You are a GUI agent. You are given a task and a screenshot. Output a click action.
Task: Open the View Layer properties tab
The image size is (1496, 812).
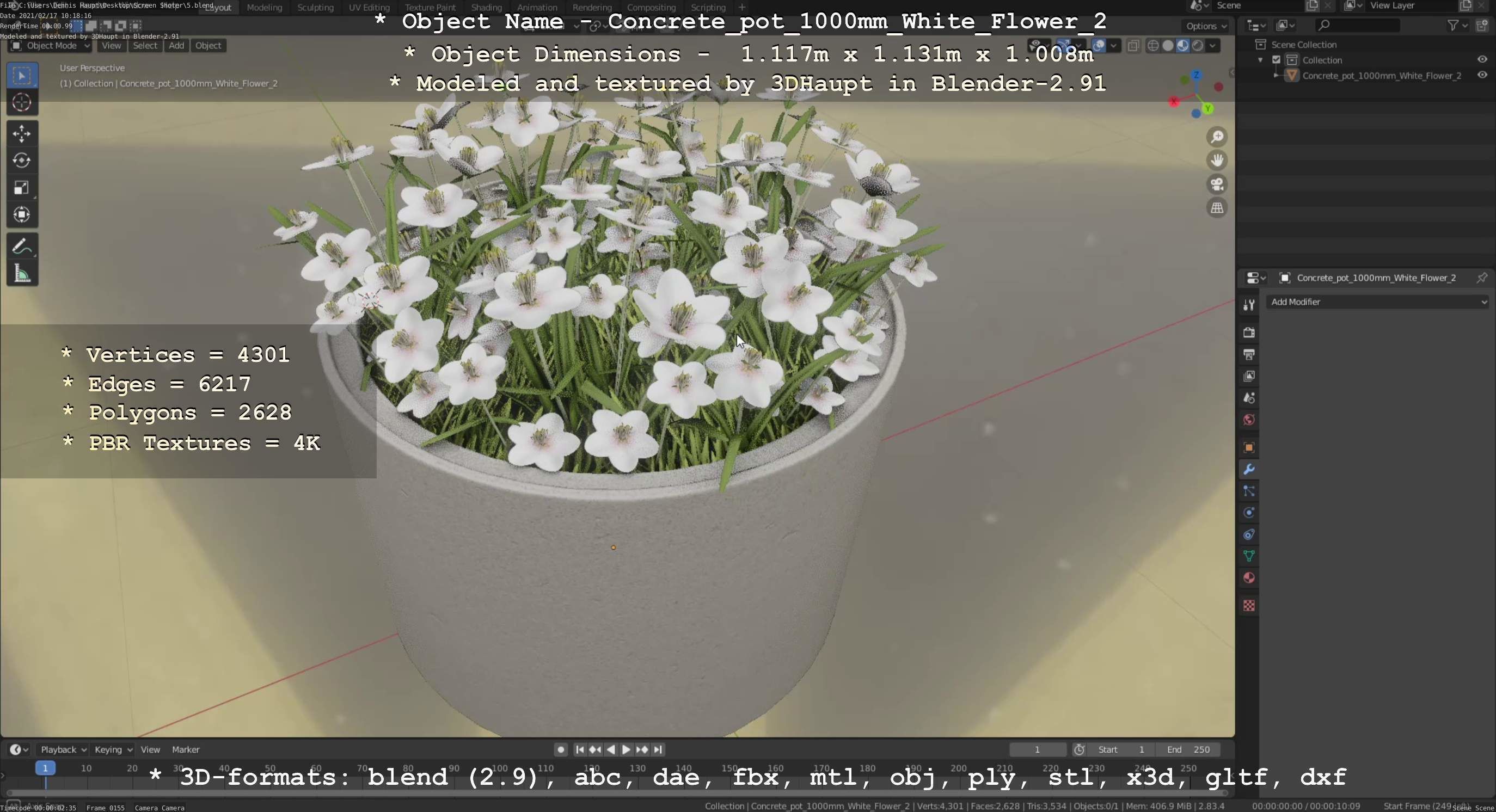(1249, 376)
